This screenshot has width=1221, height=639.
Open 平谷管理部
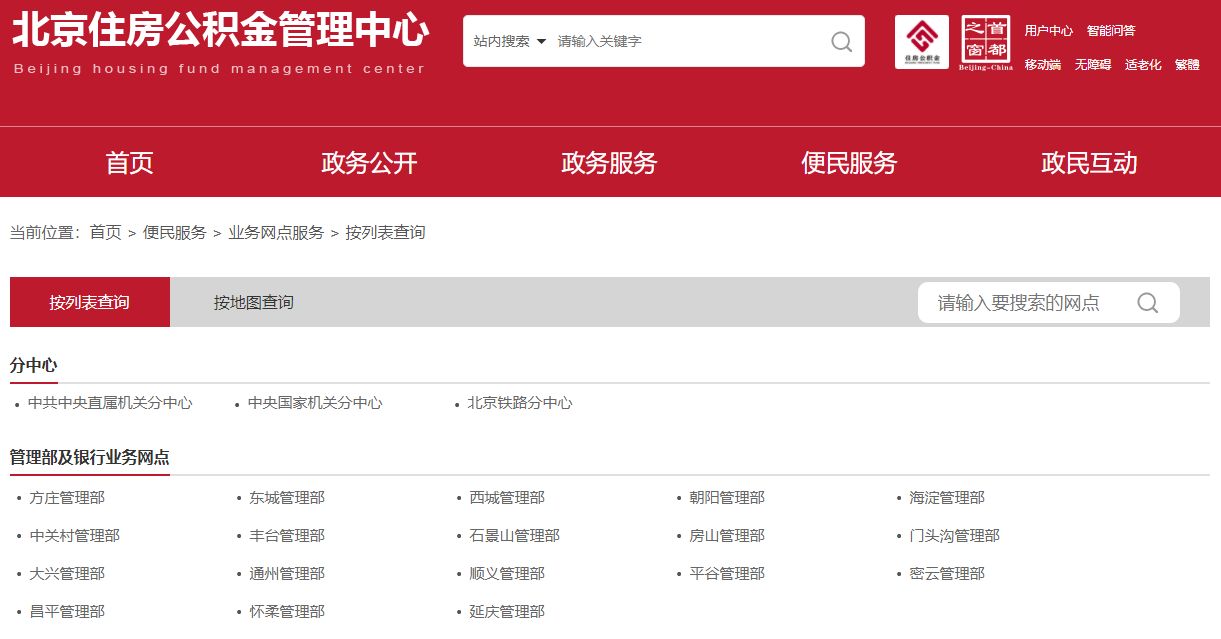(x=727, y=573)
